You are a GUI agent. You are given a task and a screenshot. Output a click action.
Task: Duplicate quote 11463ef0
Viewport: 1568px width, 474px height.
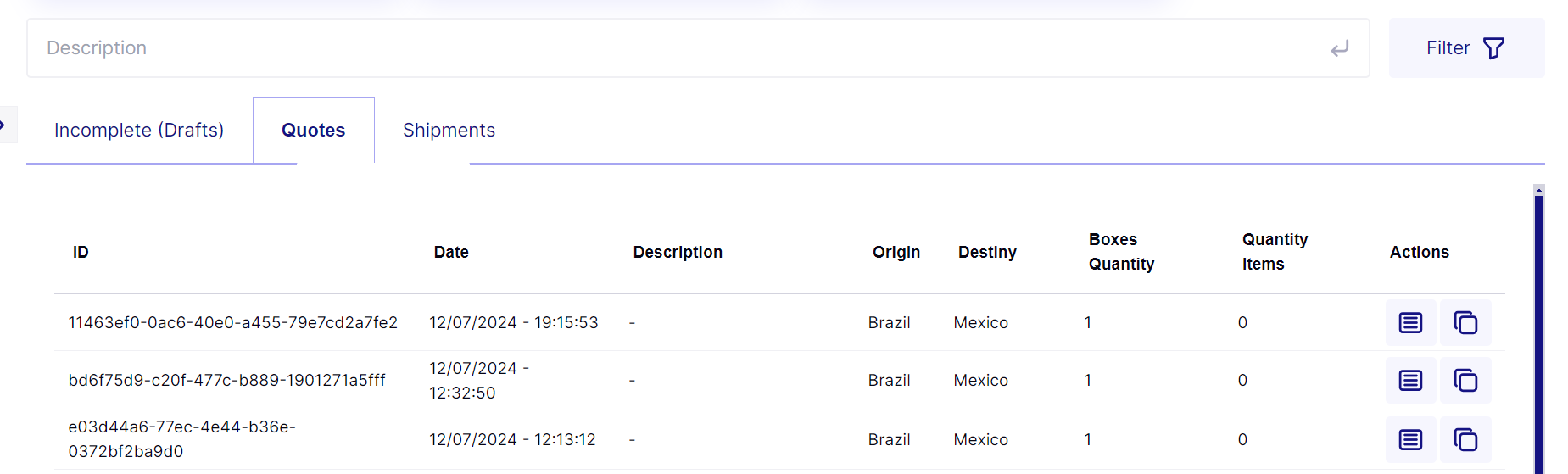pos(1465,323)
